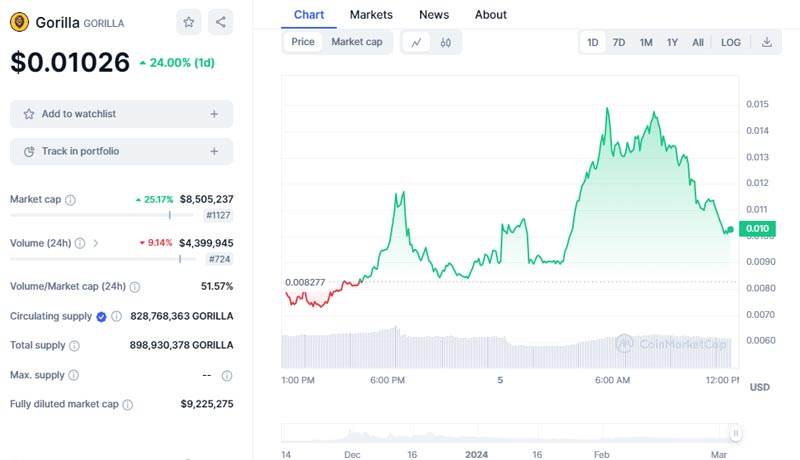Click the pie icon in Track in portfolio
The height and width of the screenshot is (460, 800).
[x=29, y=151]
